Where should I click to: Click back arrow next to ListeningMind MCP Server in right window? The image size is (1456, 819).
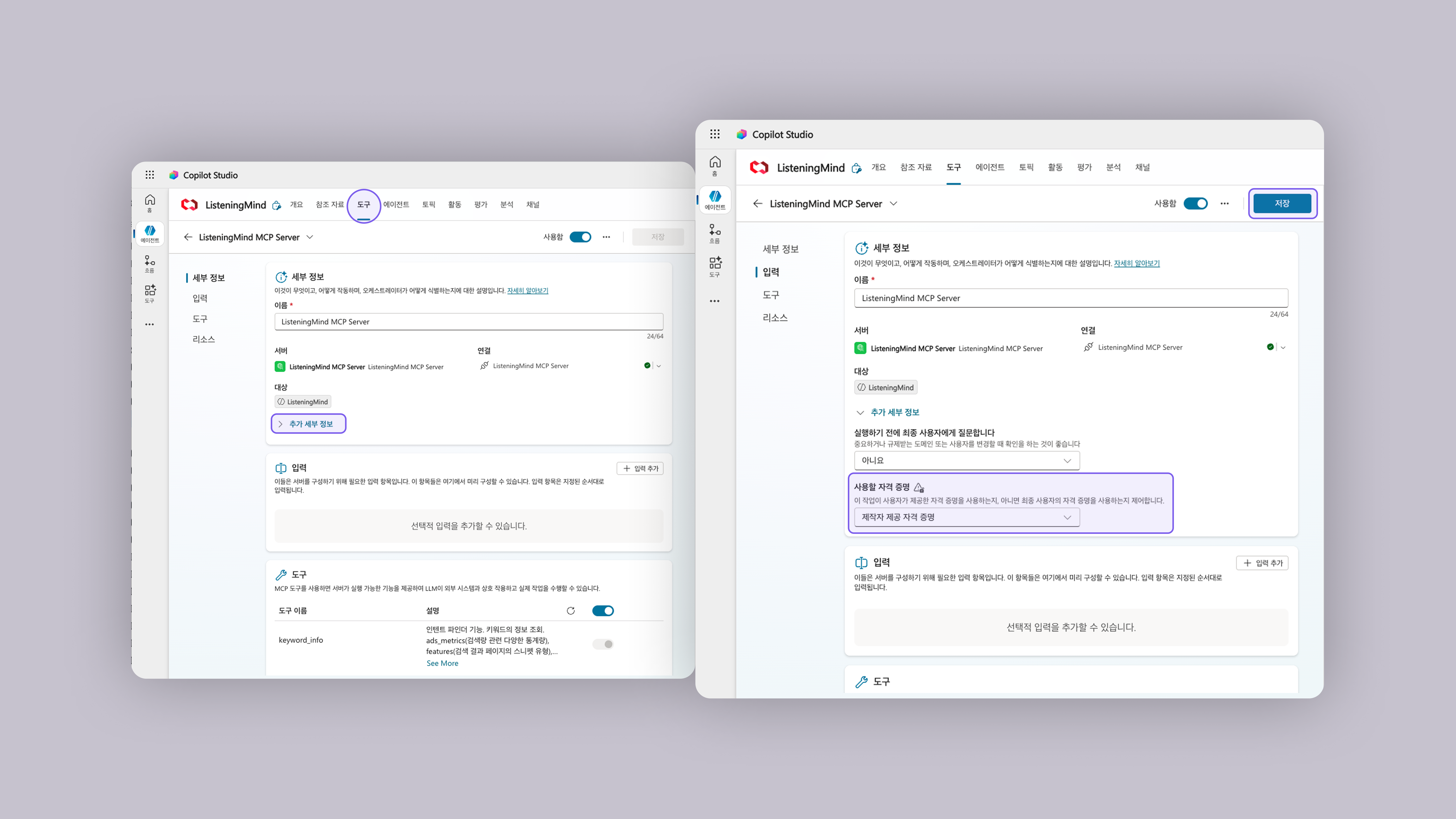(x=757, y=203)
